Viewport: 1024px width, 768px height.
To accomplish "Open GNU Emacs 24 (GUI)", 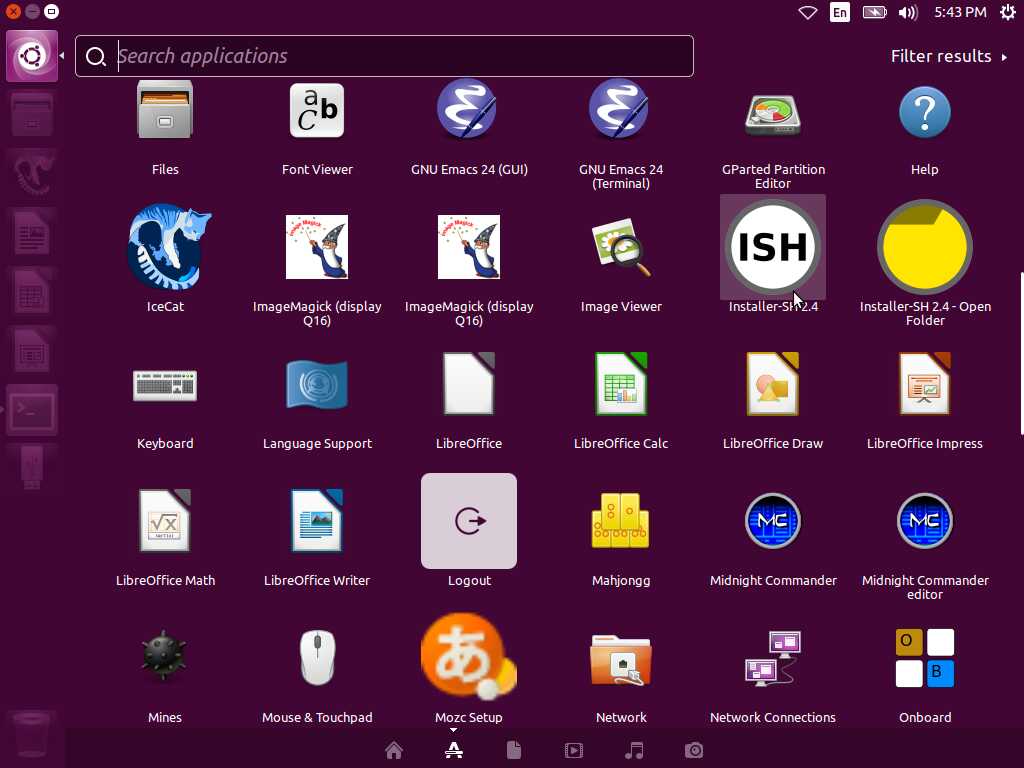I will [468, 110].
